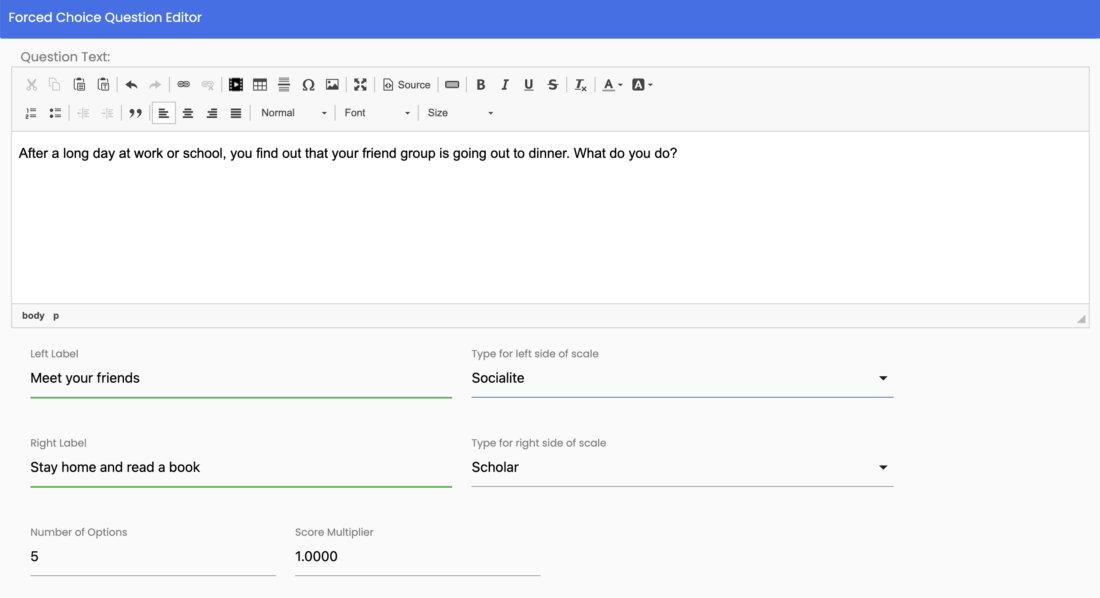Insert a link with the chain icon

[x=183, y=85]
